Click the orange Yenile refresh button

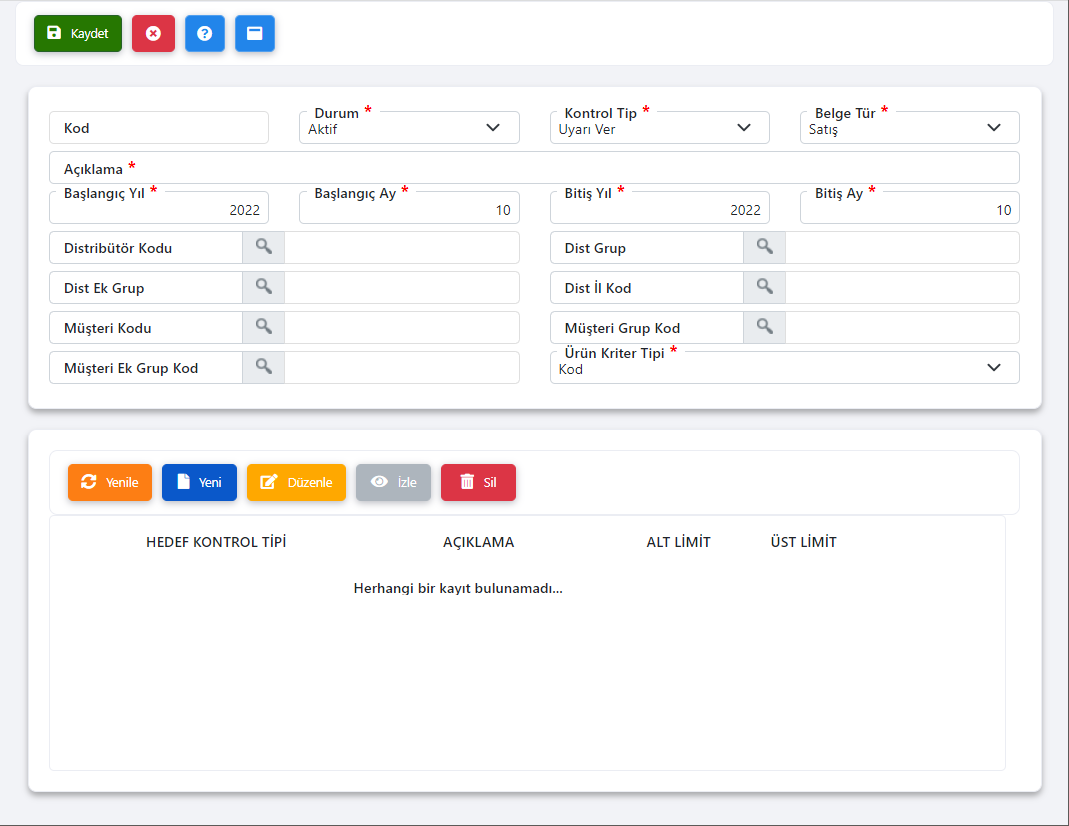pos(110,482)
